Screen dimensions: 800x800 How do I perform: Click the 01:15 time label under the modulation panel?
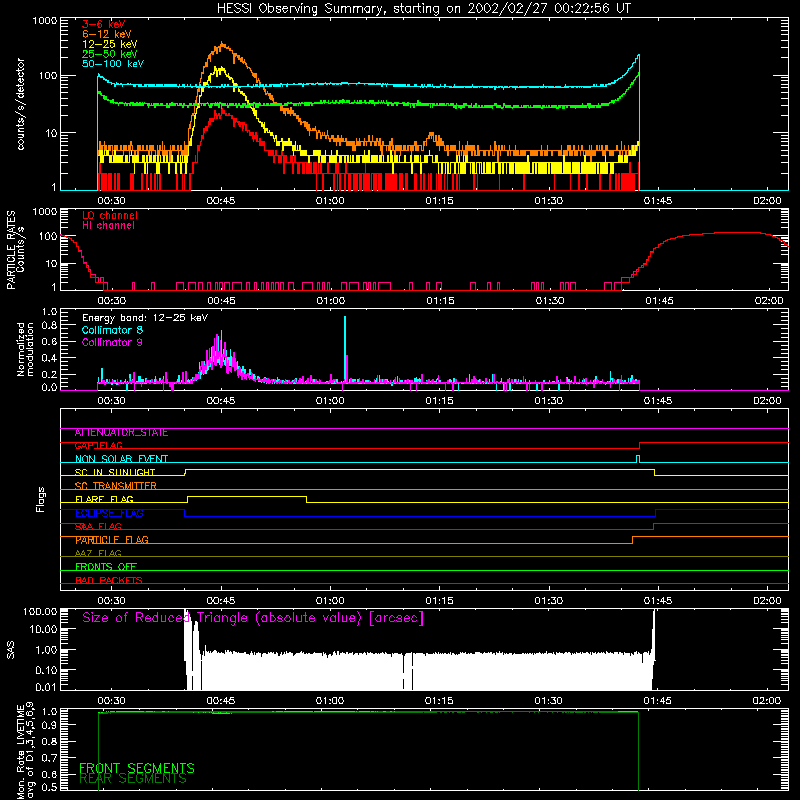click(x=439, y=401)
